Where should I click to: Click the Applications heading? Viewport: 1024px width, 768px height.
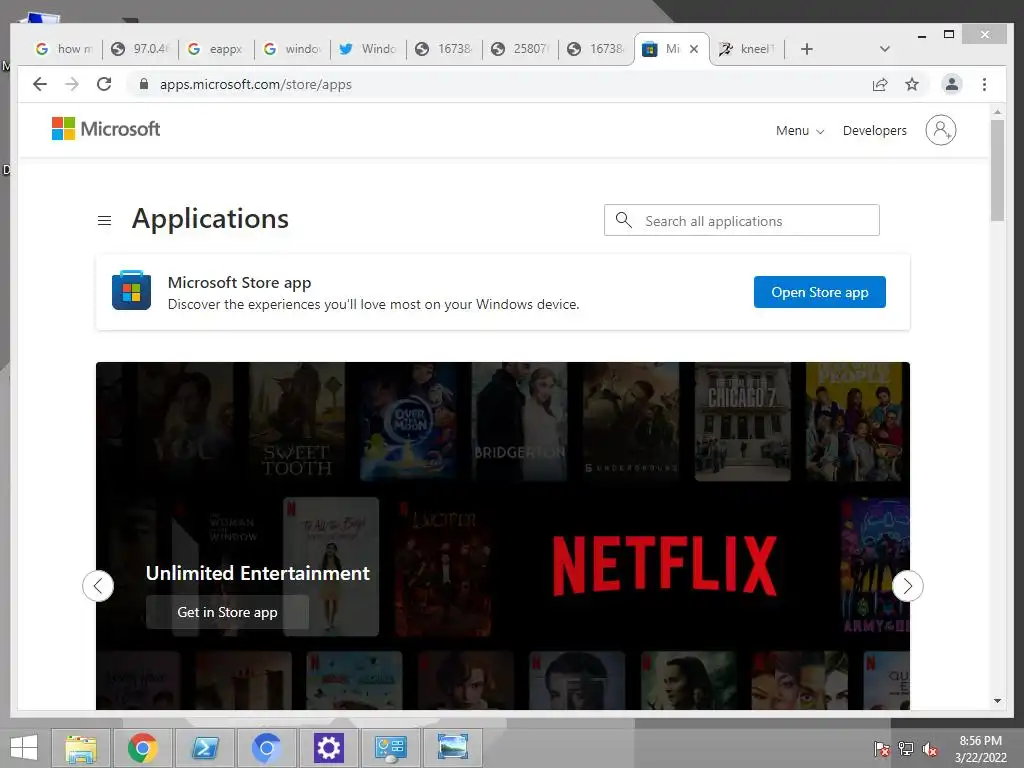(210, 219)
